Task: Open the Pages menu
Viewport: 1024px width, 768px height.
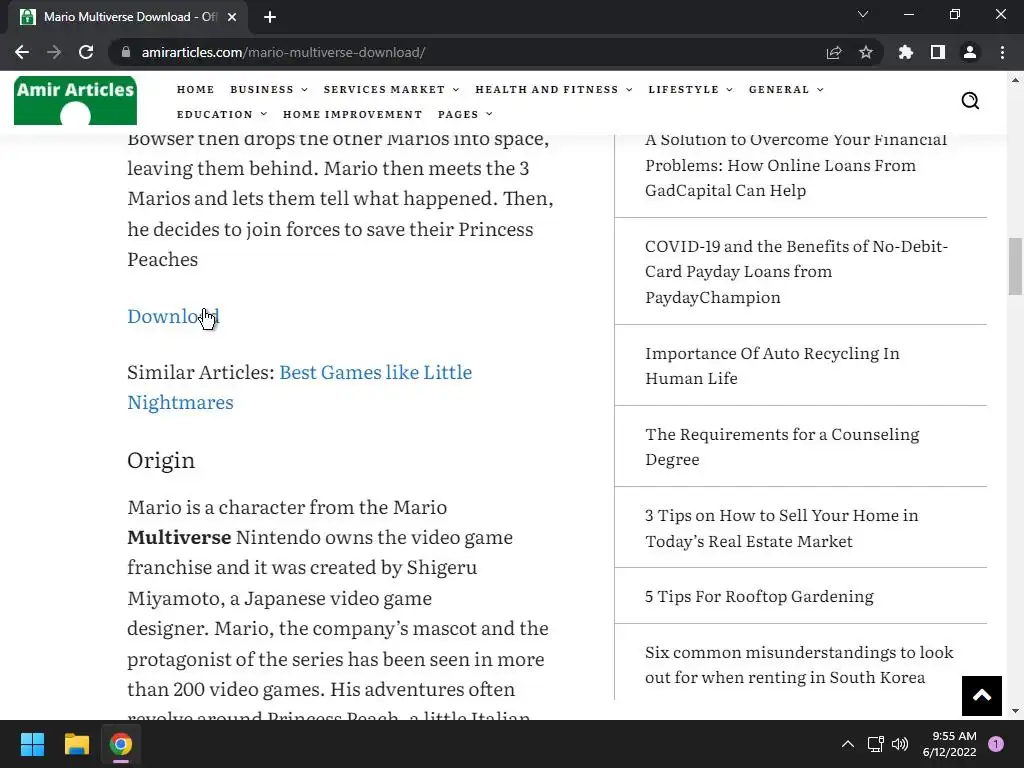Action: 458,114
